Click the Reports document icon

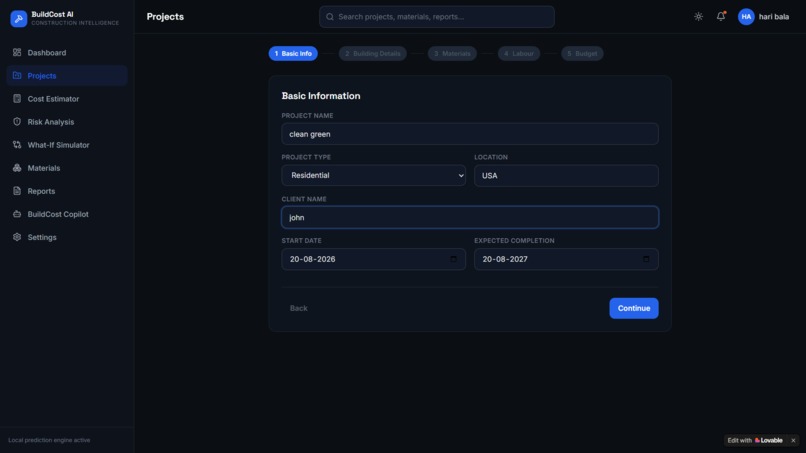click(x=17, y=191)
